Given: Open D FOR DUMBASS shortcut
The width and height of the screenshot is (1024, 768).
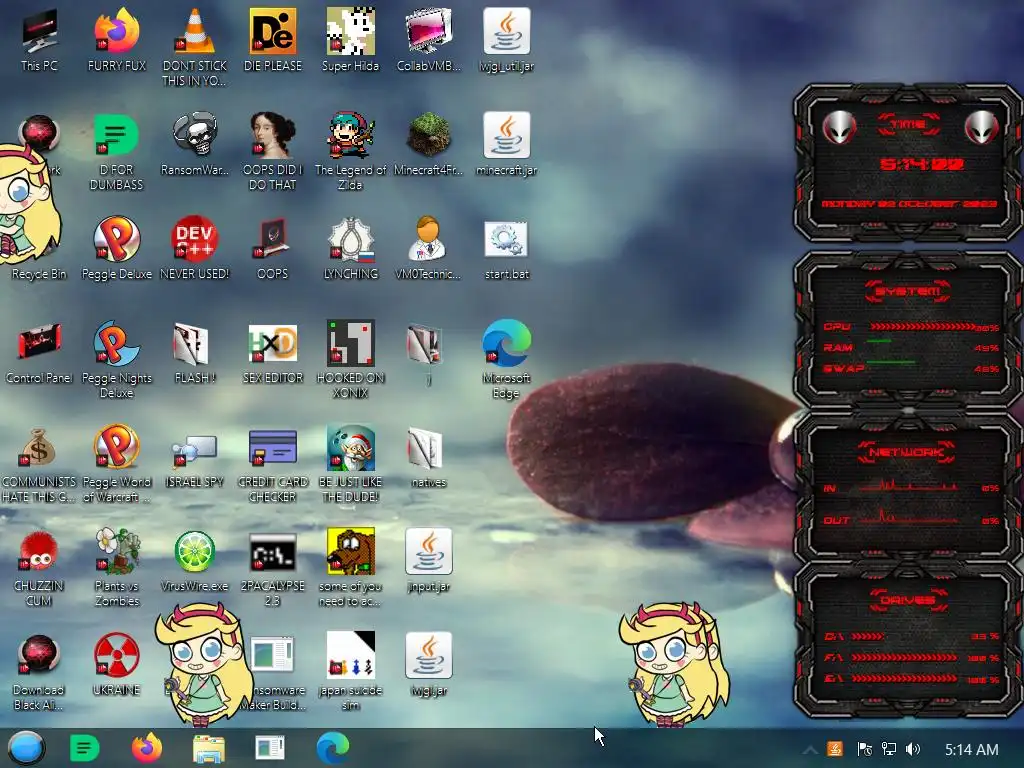Looking at the screenshot, I should (x=116, y=152).
